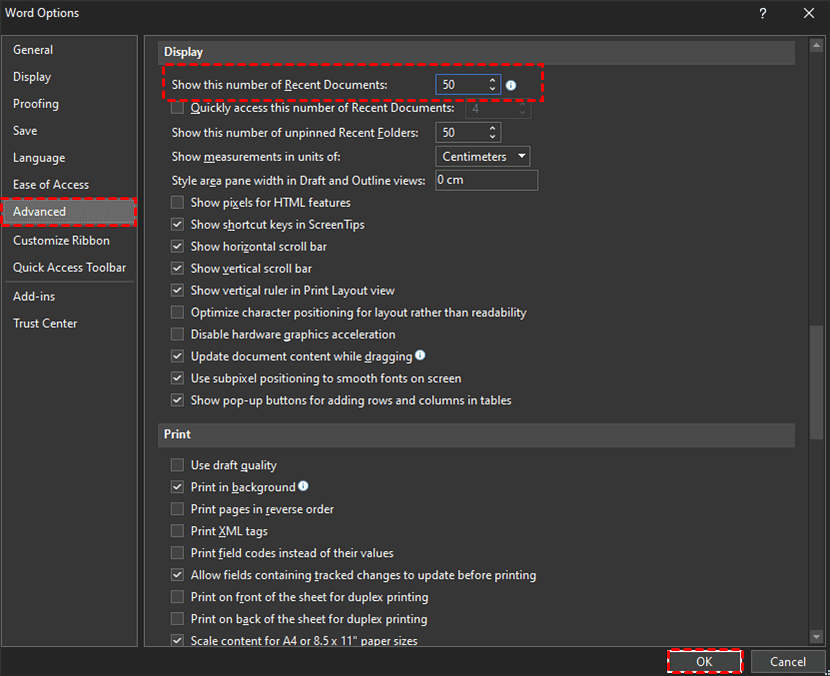The height and width of the screenshot is (676, 830).
Task: Check Disable hardware graphics acceleration
Action: (x=177, y=335)
